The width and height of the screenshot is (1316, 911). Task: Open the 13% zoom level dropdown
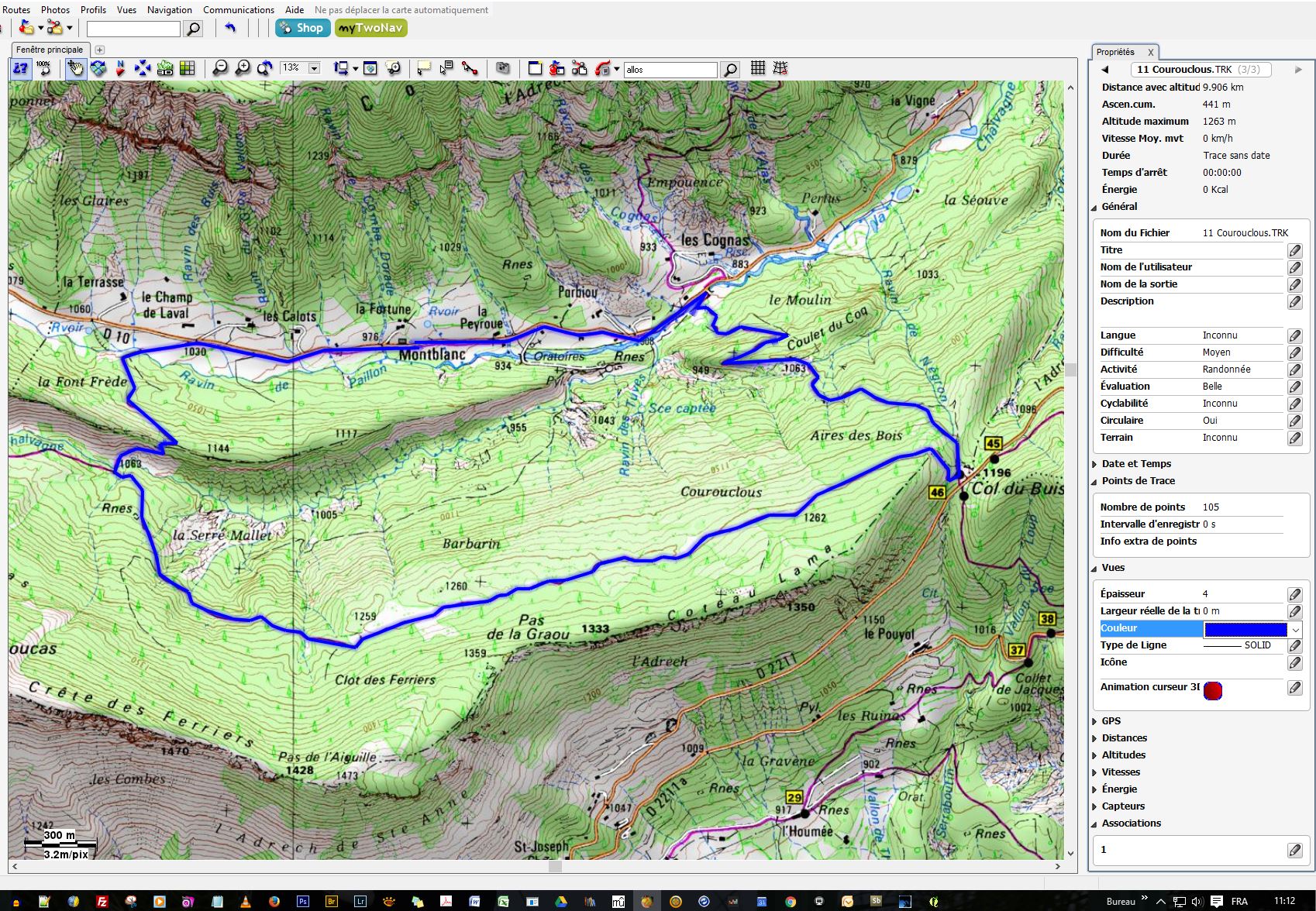pyautogui.click(x=314, y=69)
